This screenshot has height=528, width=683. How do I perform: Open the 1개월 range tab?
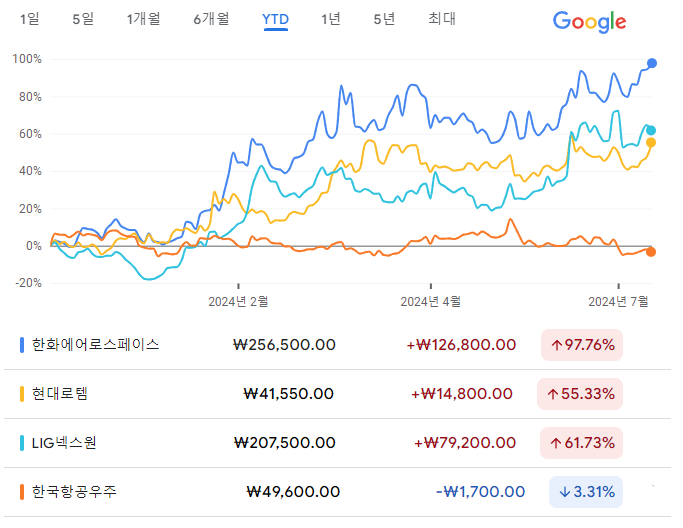143,19
